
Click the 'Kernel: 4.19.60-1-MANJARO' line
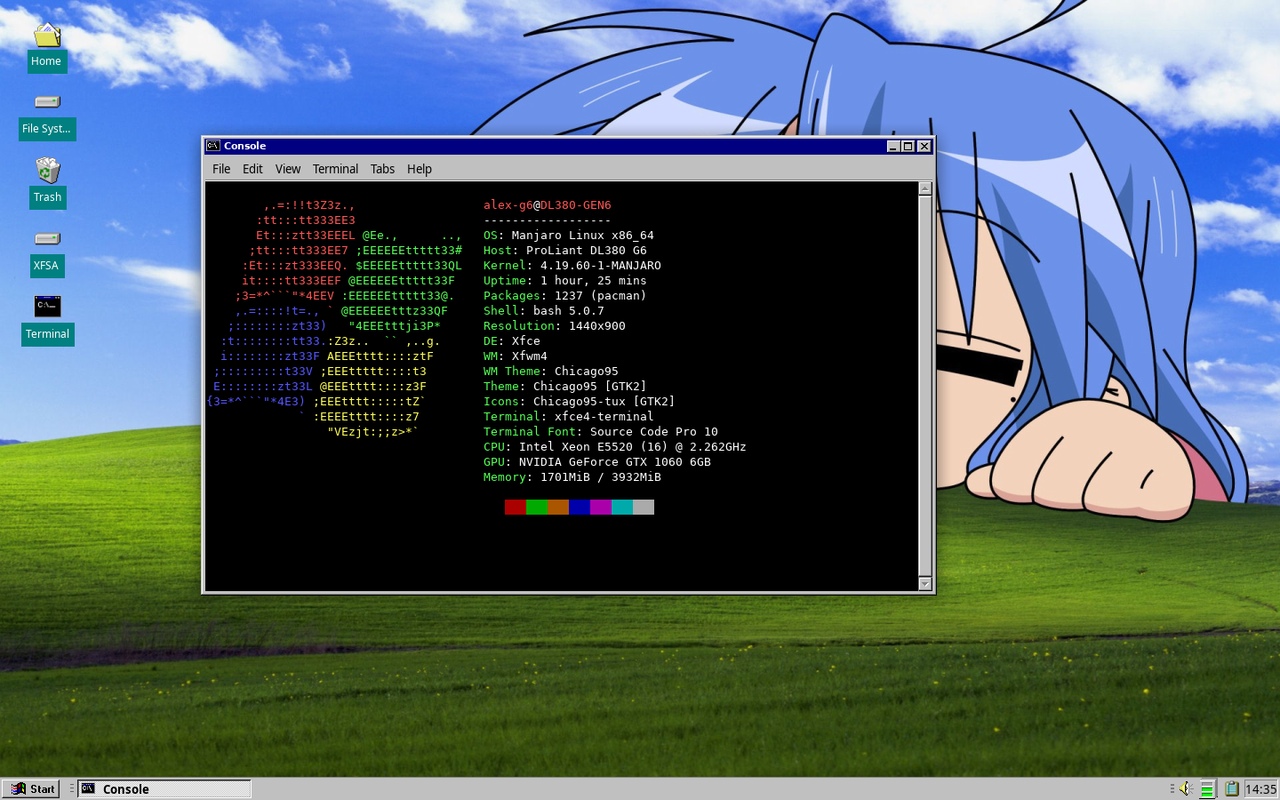coord(572,265)
